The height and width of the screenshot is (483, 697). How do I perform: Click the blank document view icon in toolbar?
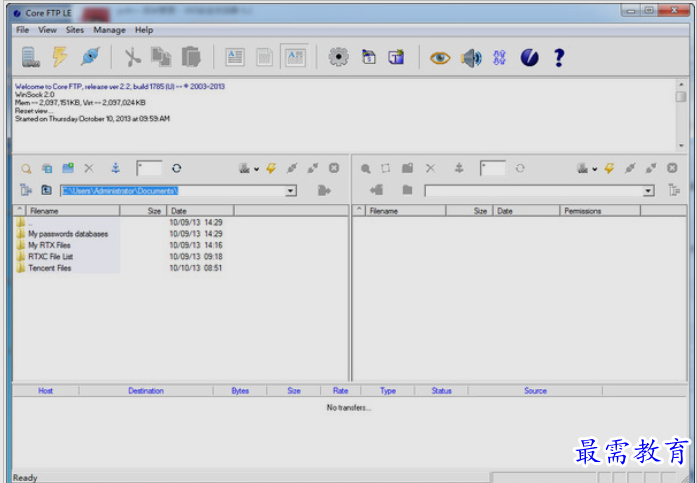(264, 57)
